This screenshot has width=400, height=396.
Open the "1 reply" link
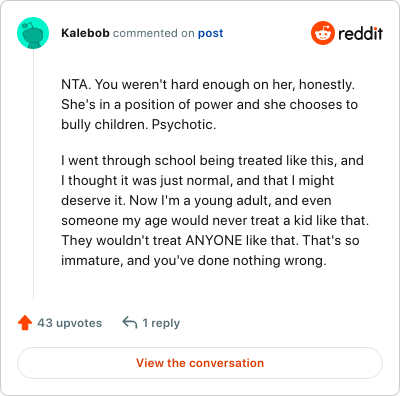click(x=161, y=323)
